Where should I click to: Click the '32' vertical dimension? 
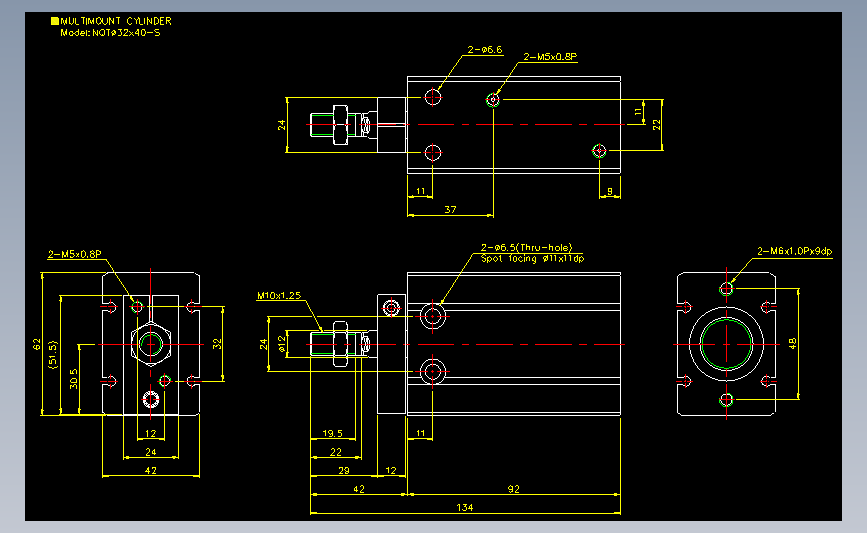(217, 344)
